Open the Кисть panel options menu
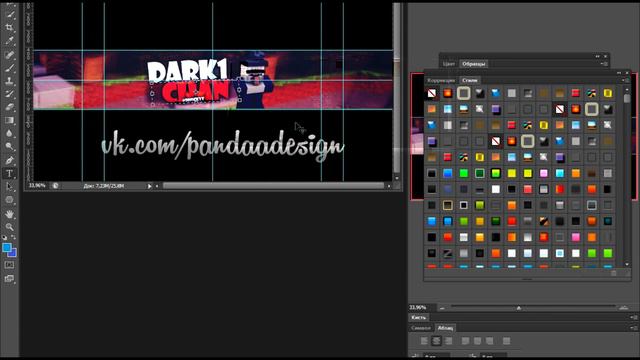The height and width of the screenshot is (360, 640). pyautogui.click(x=633, y=317)
